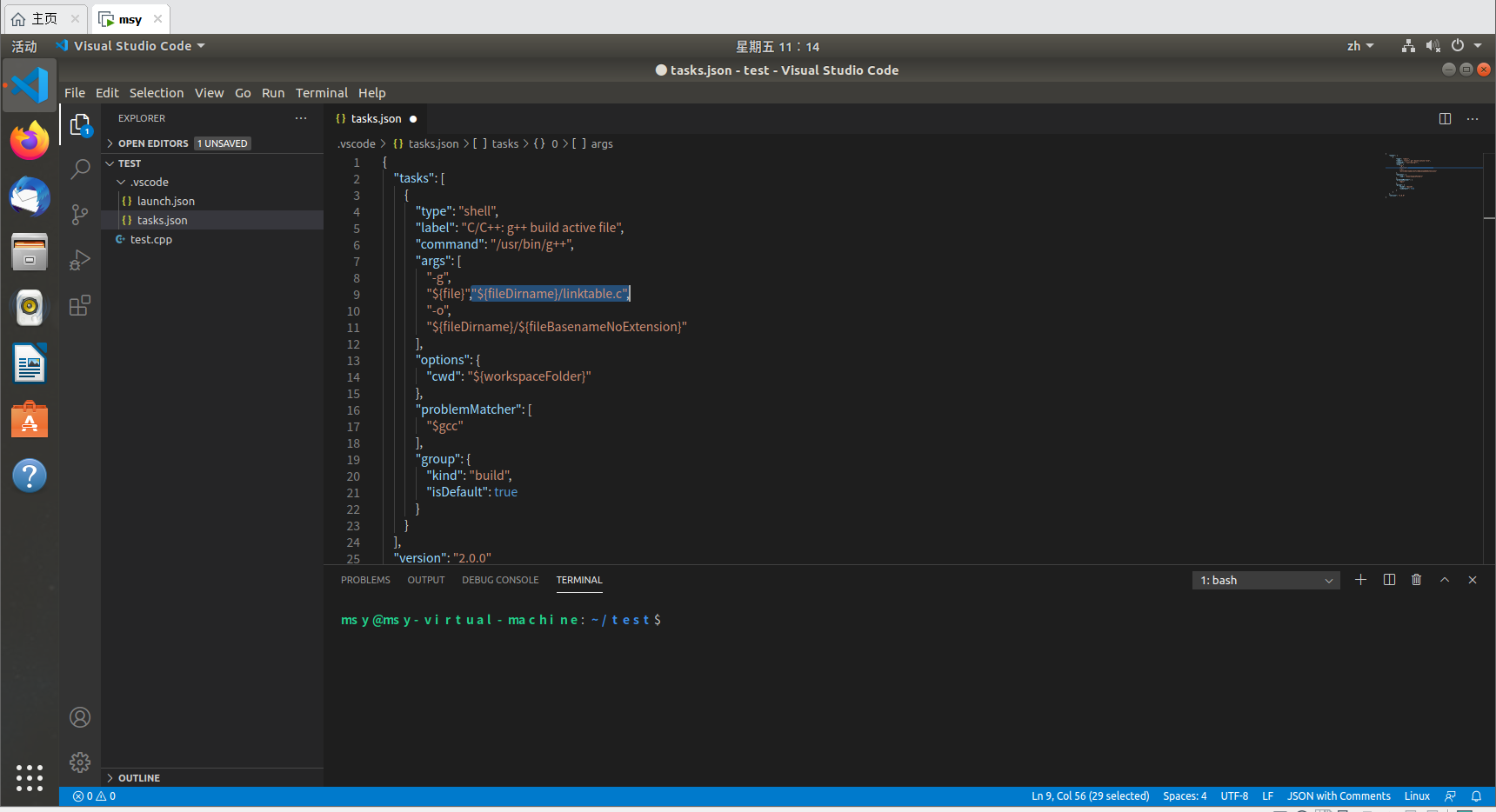This screenshot has width=1496, height=812.
Task: Open the Terminal menu
Action: pos(321,93)
